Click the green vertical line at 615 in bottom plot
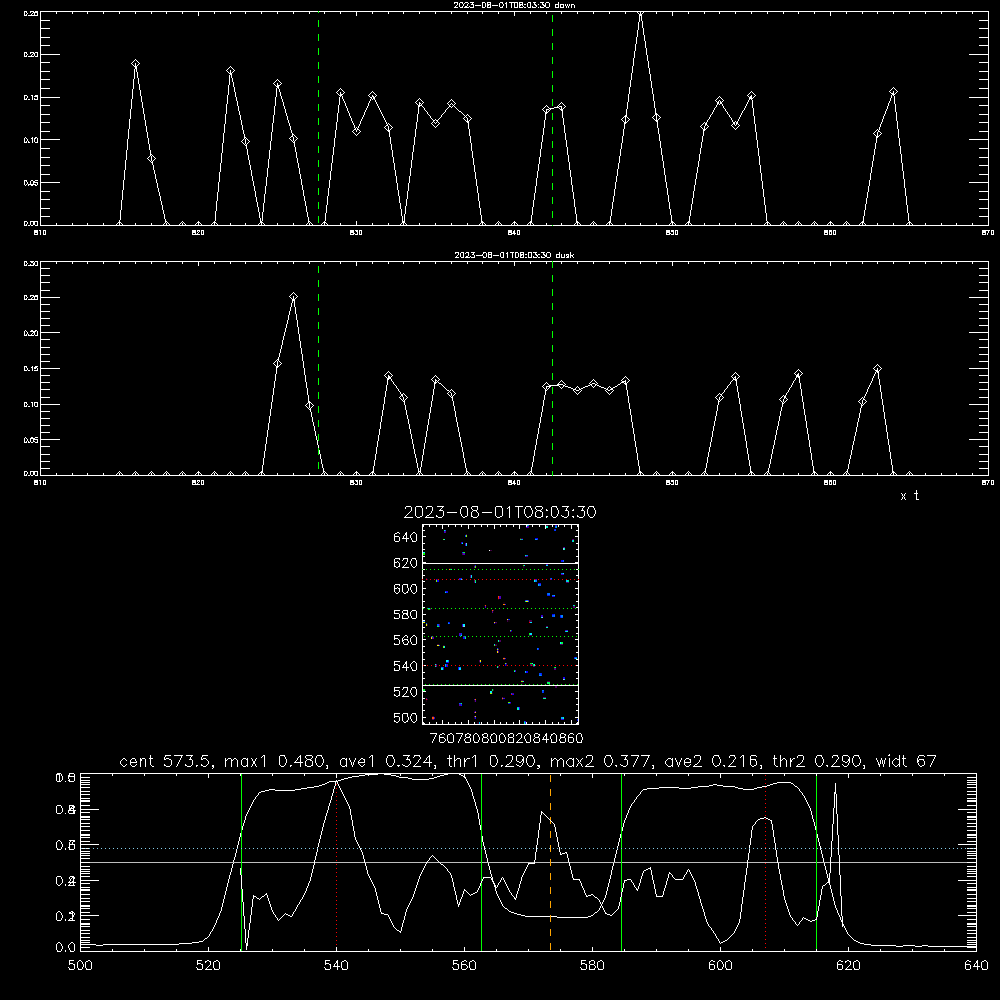Image resolution: width=1000 pixels, height=1000 pixels. point(816,862)
